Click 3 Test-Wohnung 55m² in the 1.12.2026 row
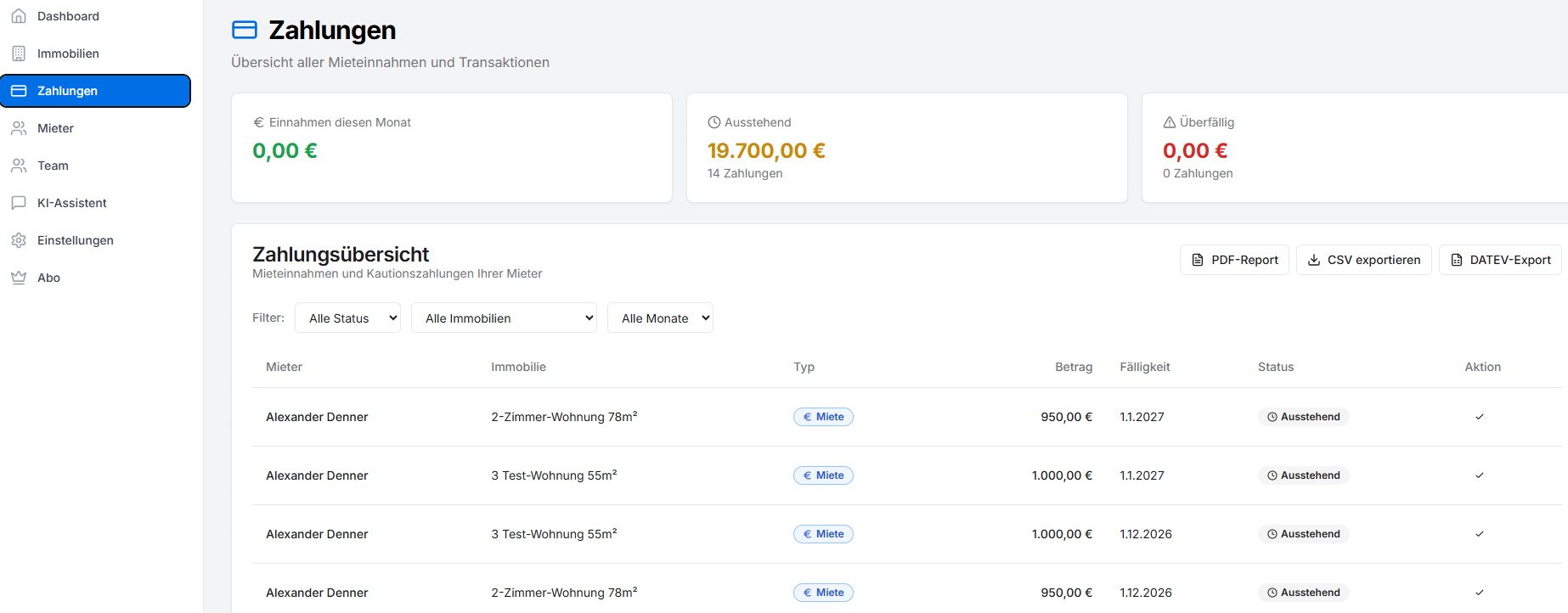Screen dimensions: 1568x613 [x=554, y=534]
